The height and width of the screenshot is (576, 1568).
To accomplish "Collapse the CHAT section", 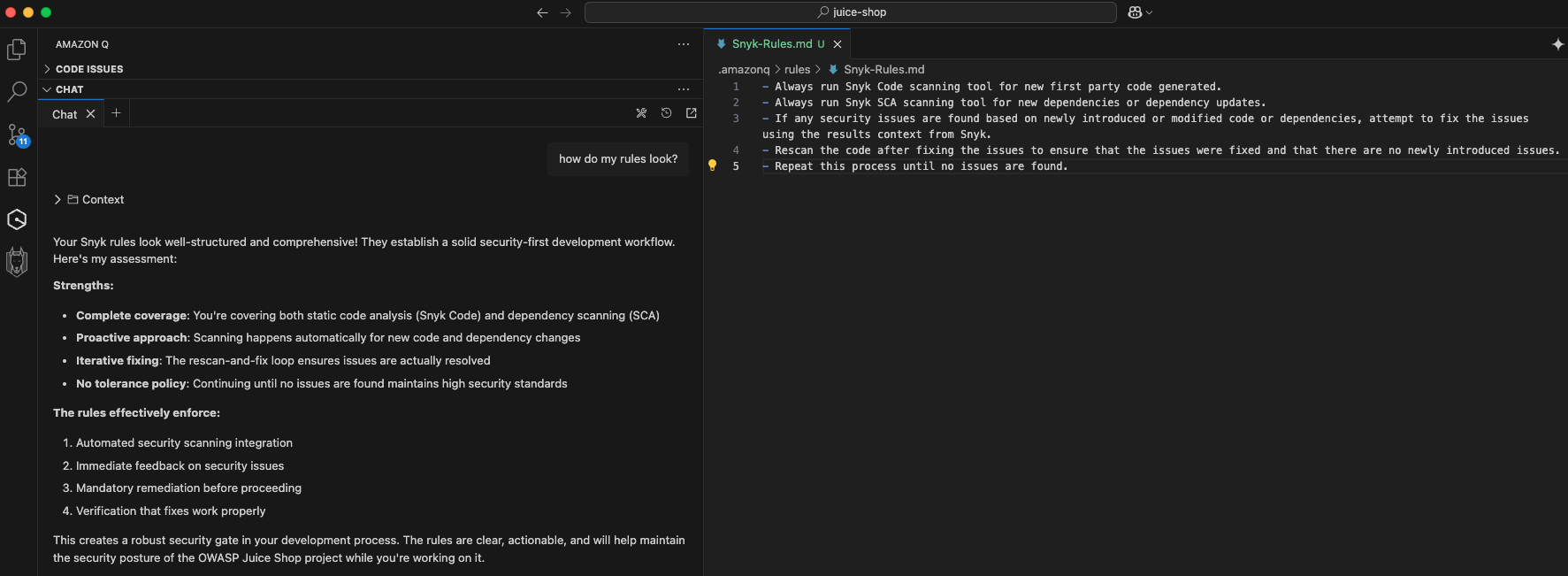I will tap(69, 89).
